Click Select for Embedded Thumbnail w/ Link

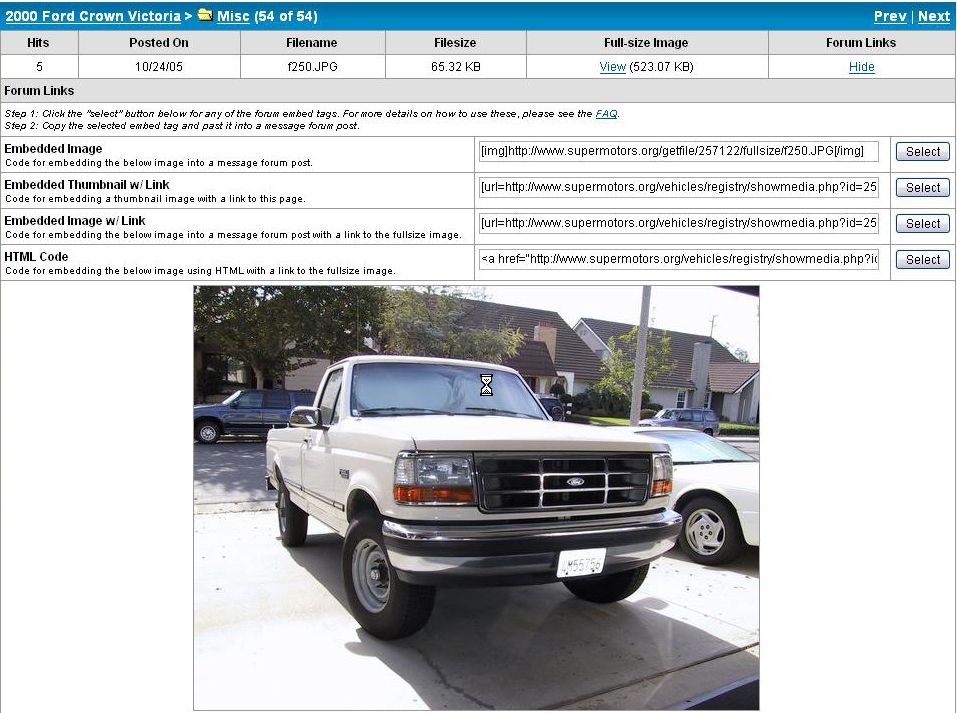(922, 187)
